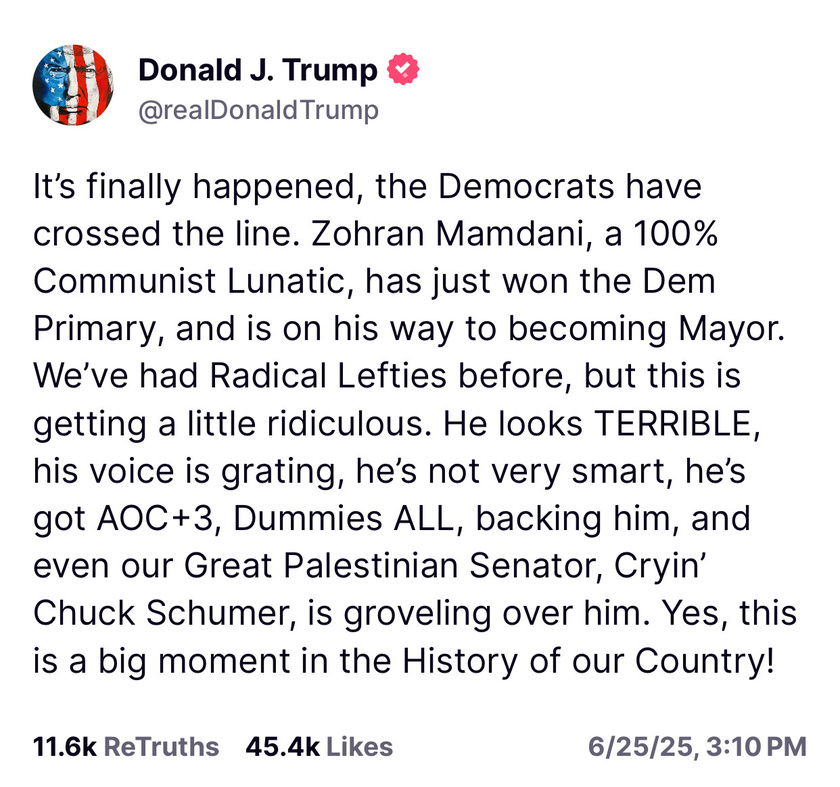The image size is (840, 787).
Task: Click the 100% text in the post
Action: 675,234
